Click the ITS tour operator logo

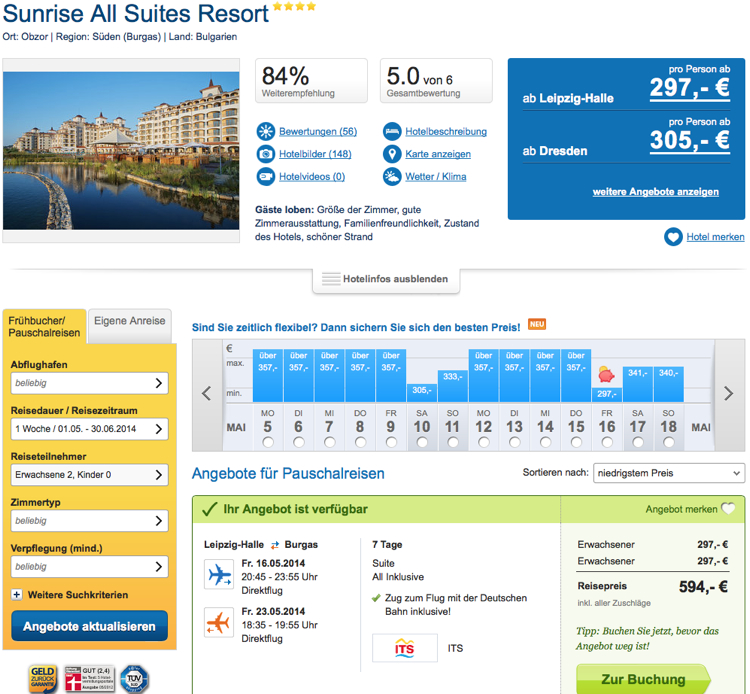(405, 648)
